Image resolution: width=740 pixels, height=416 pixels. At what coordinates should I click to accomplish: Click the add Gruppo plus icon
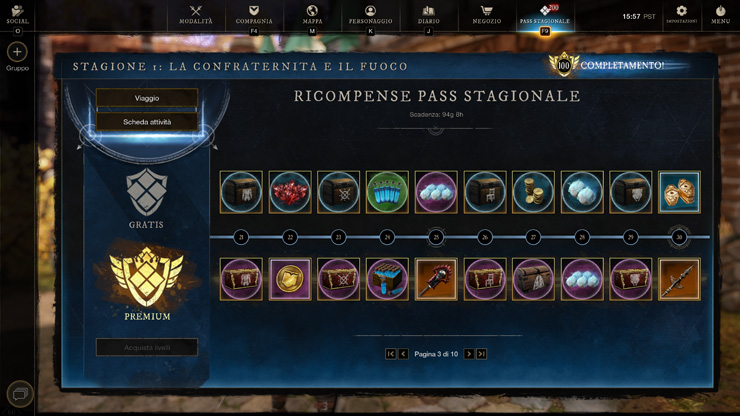pos(17,52)
